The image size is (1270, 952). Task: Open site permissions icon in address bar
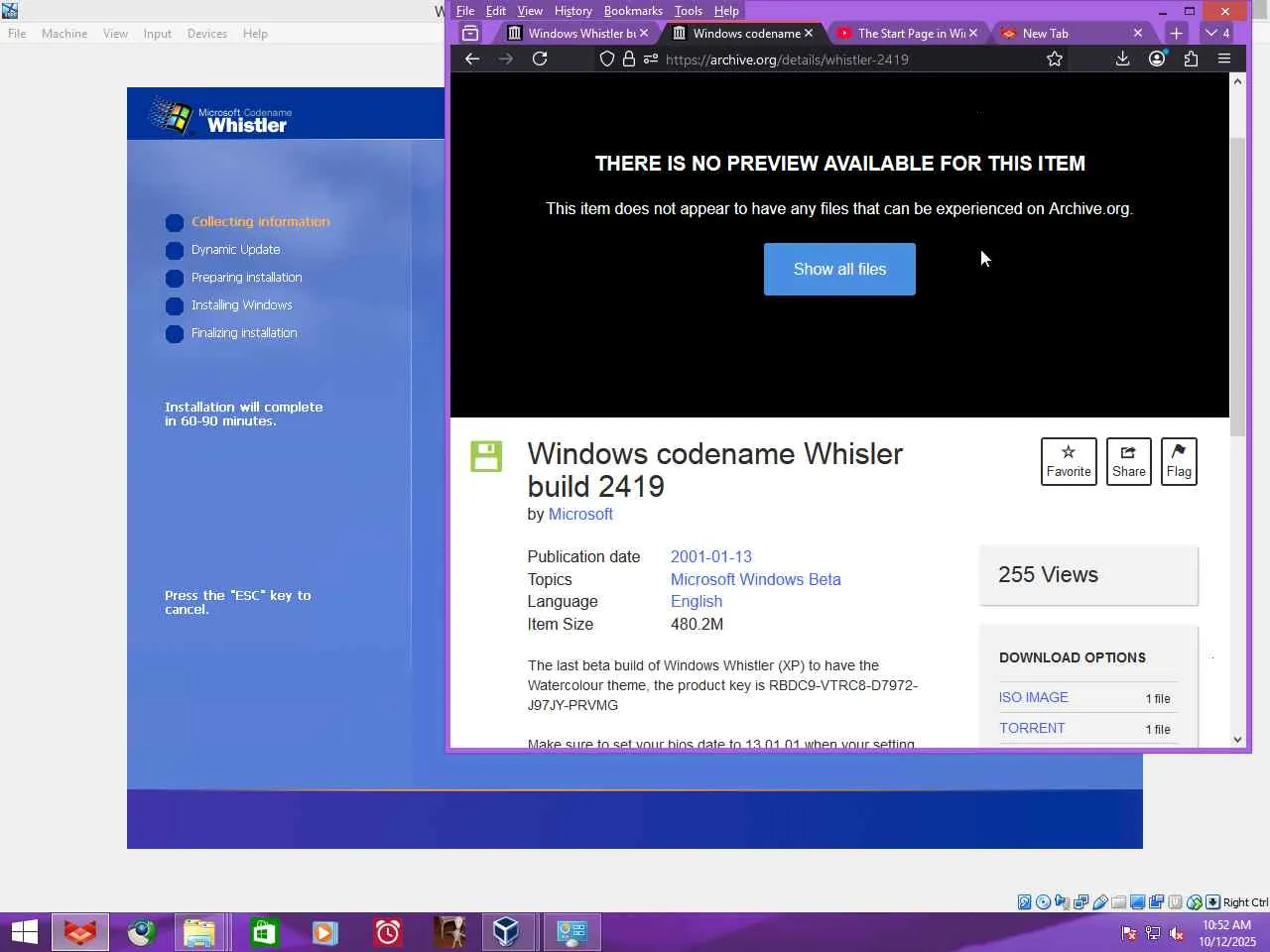pyautogui.click(x=651, y=59)
